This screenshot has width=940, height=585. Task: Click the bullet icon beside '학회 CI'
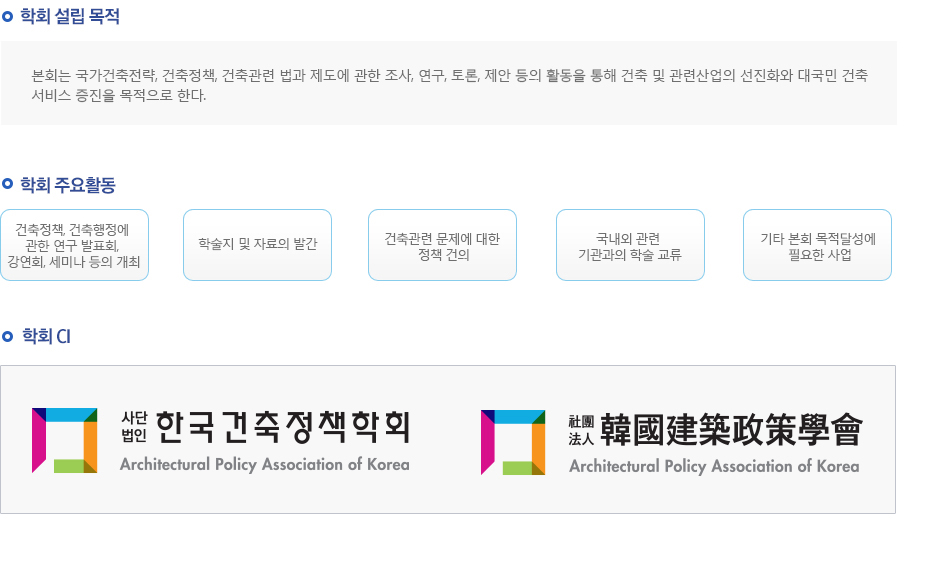coord(7,336)
